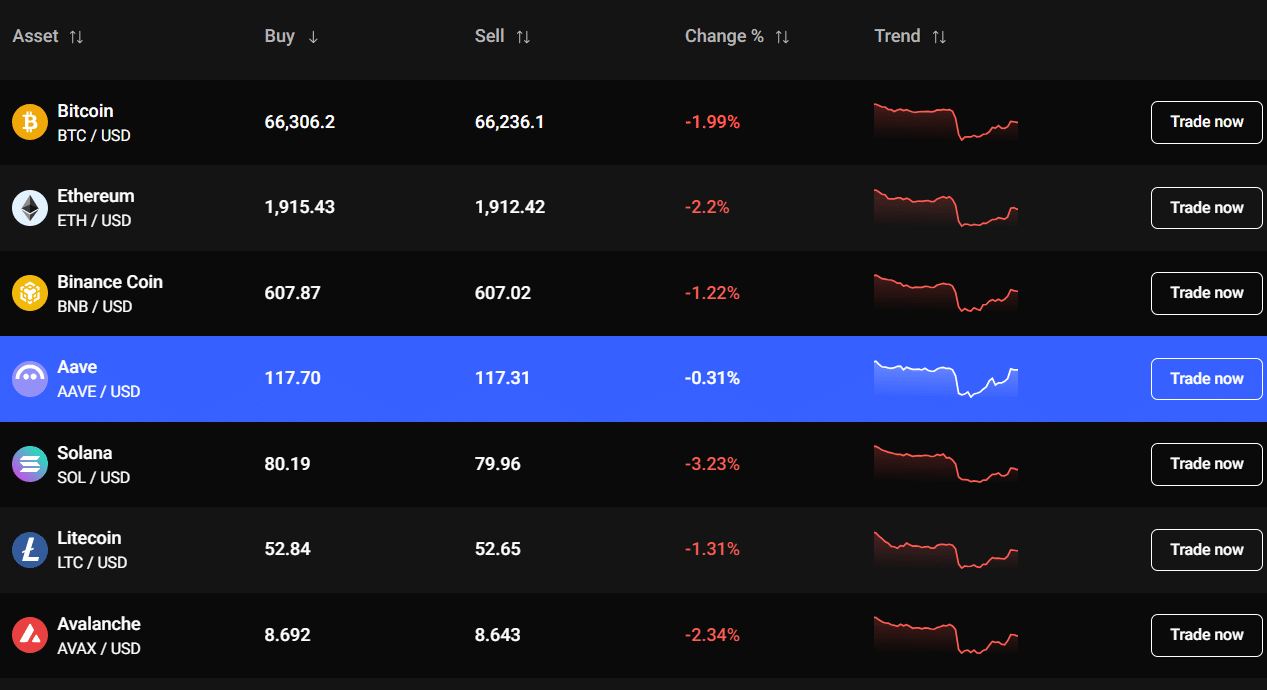Select the highlighted Aave row
The image size is (1267, 690).
click(600, 378)
